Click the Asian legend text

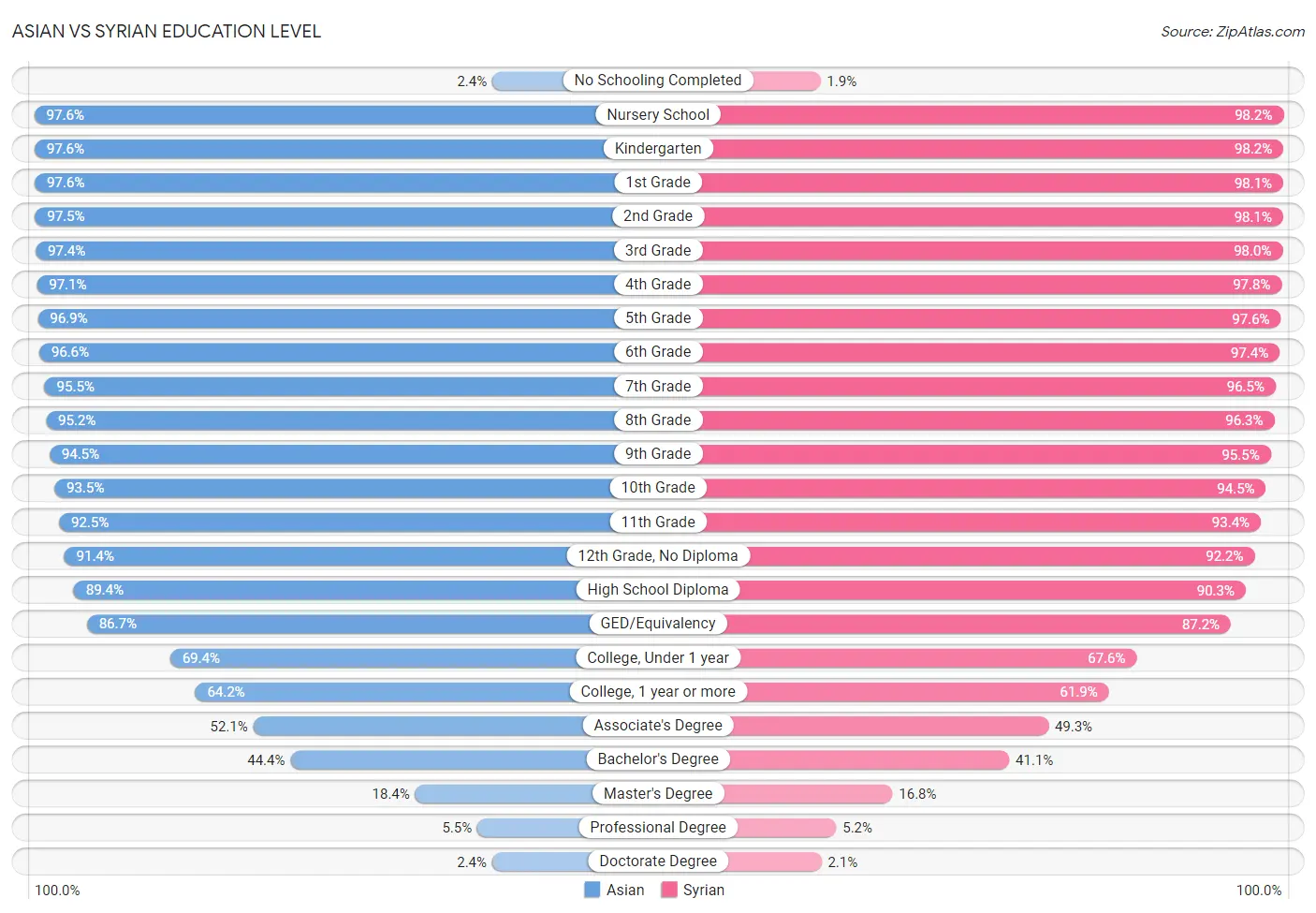625,890
